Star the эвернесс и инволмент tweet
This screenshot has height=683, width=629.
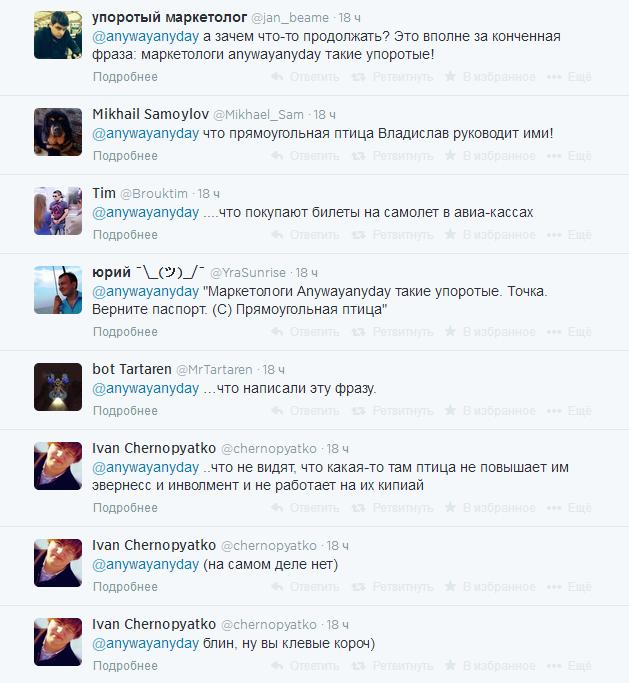coord(450,507)
